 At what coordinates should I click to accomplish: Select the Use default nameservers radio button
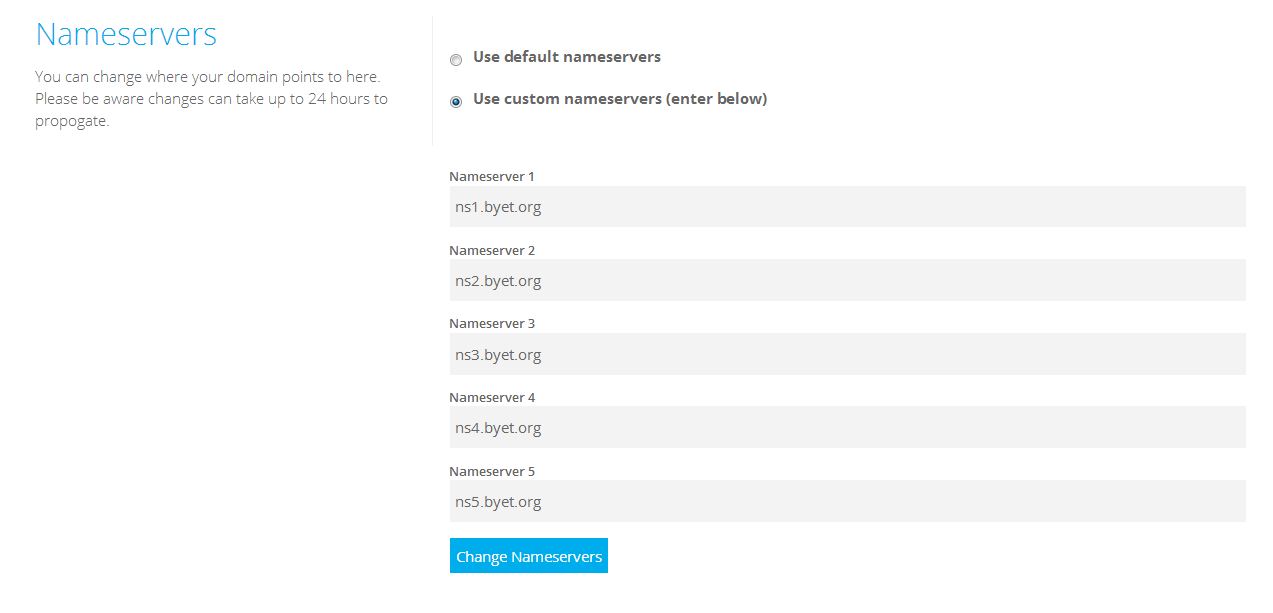[456, 60]
